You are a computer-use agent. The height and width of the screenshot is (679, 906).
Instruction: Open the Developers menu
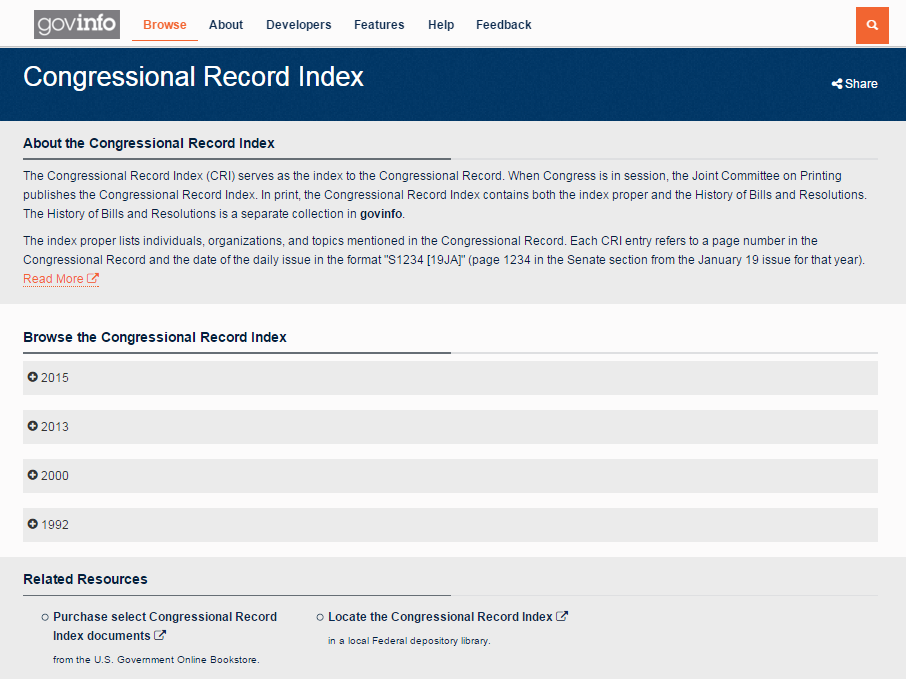point(298,25)
